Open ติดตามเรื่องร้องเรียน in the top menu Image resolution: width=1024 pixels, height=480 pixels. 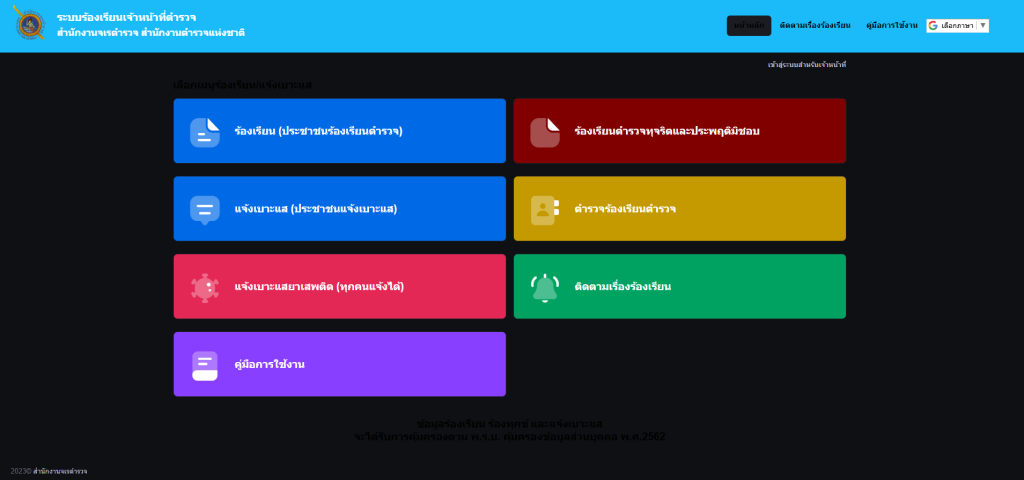pos(815,25)
